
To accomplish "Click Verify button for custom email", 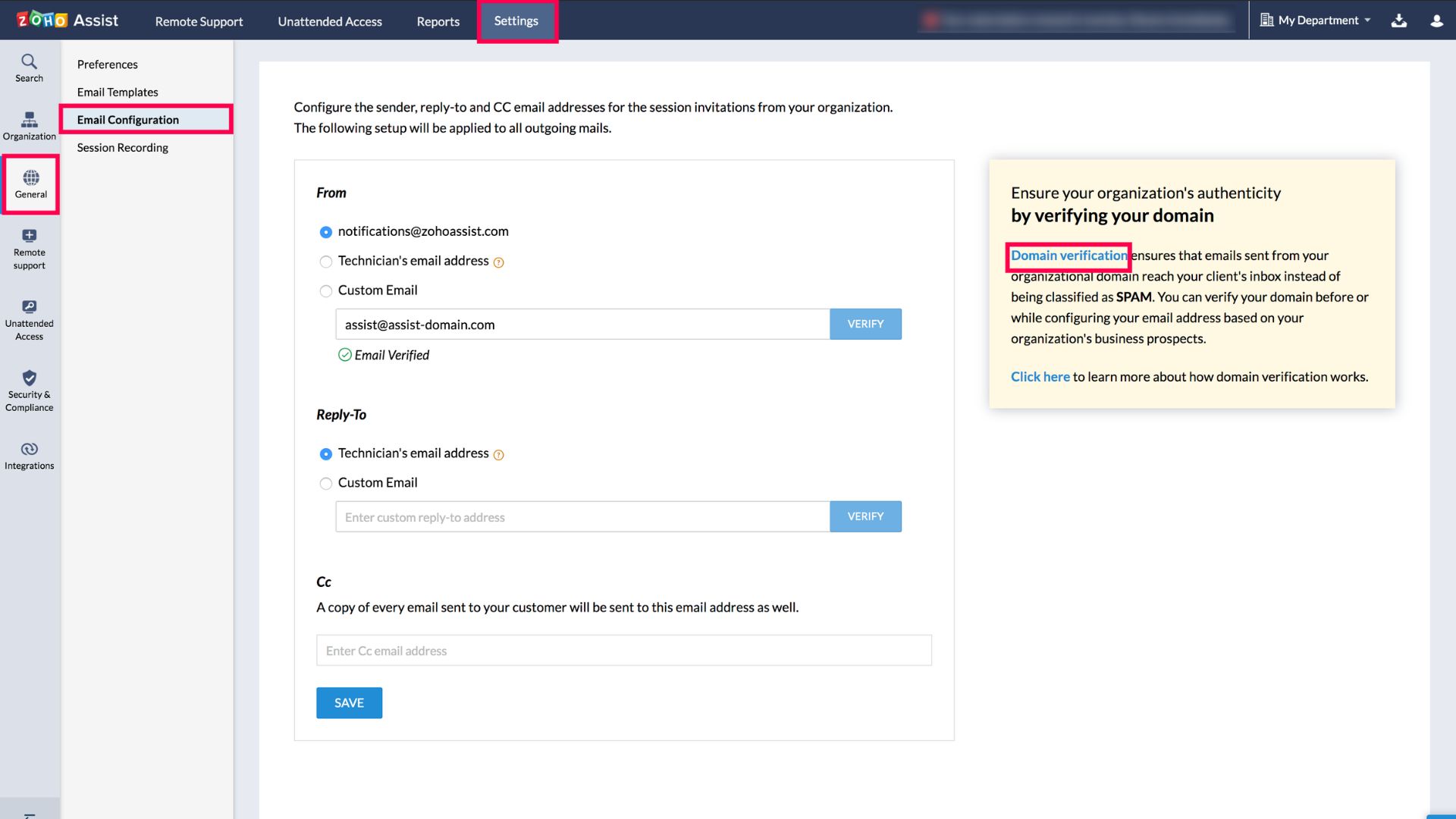I will 865,323.
